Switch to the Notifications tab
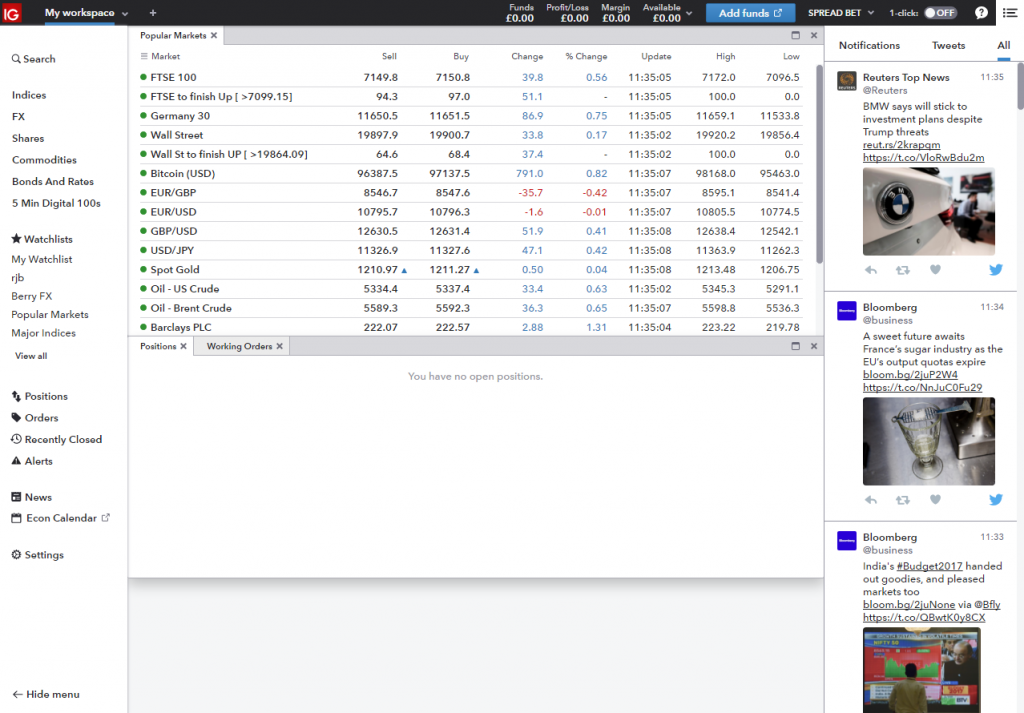1024x713 pixels. pyautogui.click(x=869, y=45)
